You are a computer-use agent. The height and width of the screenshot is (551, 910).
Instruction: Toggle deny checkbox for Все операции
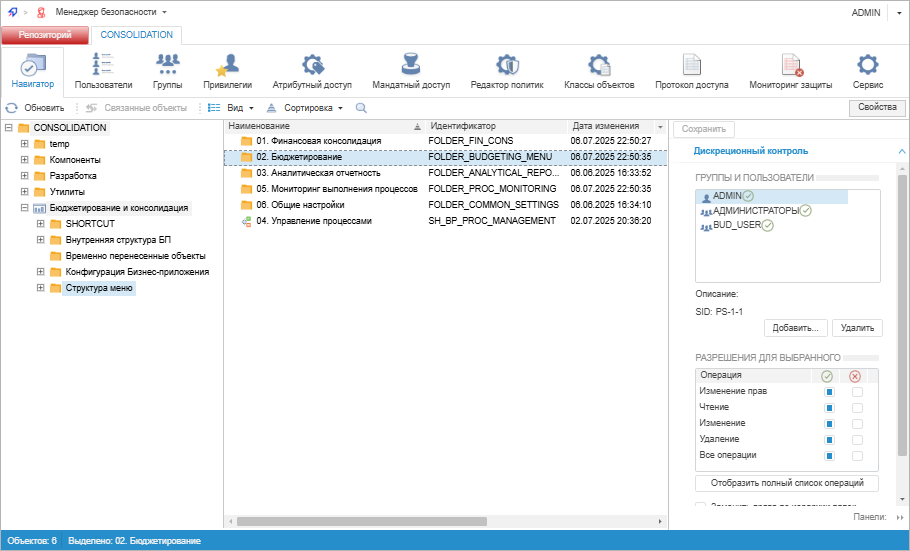(857, 456)
